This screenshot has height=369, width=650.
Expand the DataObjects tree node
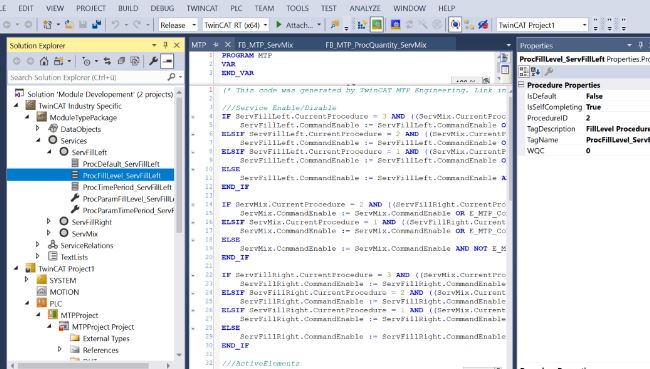pyautogui.click(x=38, y=129)
